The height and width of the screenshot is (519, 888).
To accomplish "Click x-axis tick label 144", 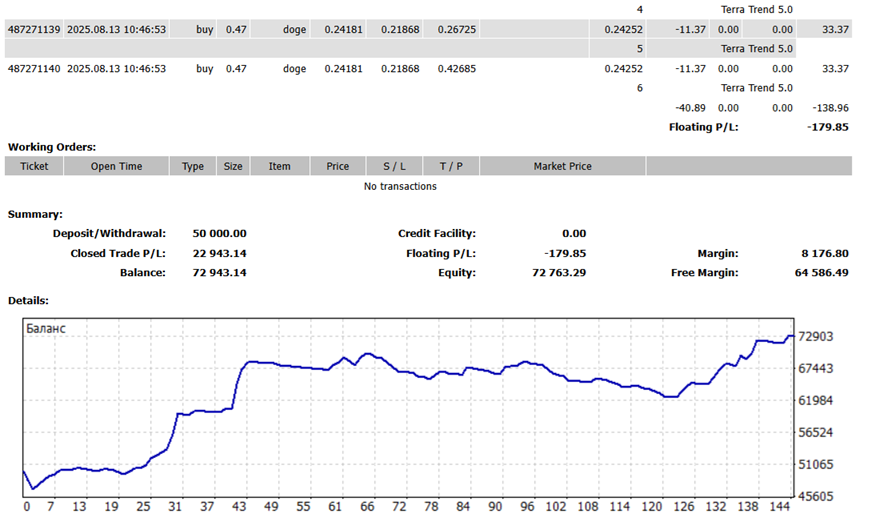I will pos(780,507).
